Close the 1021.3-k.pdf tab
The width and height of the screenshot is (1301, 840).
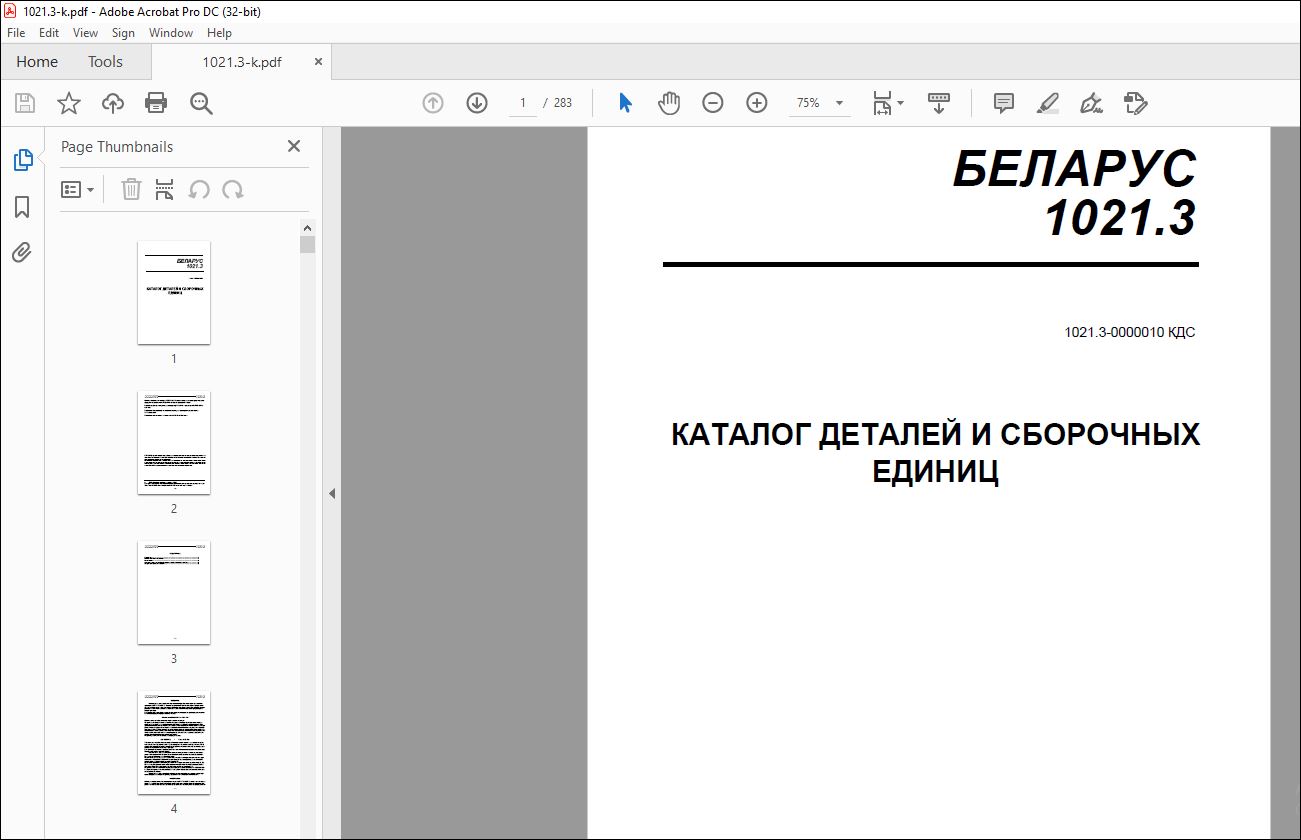(319, 61)
